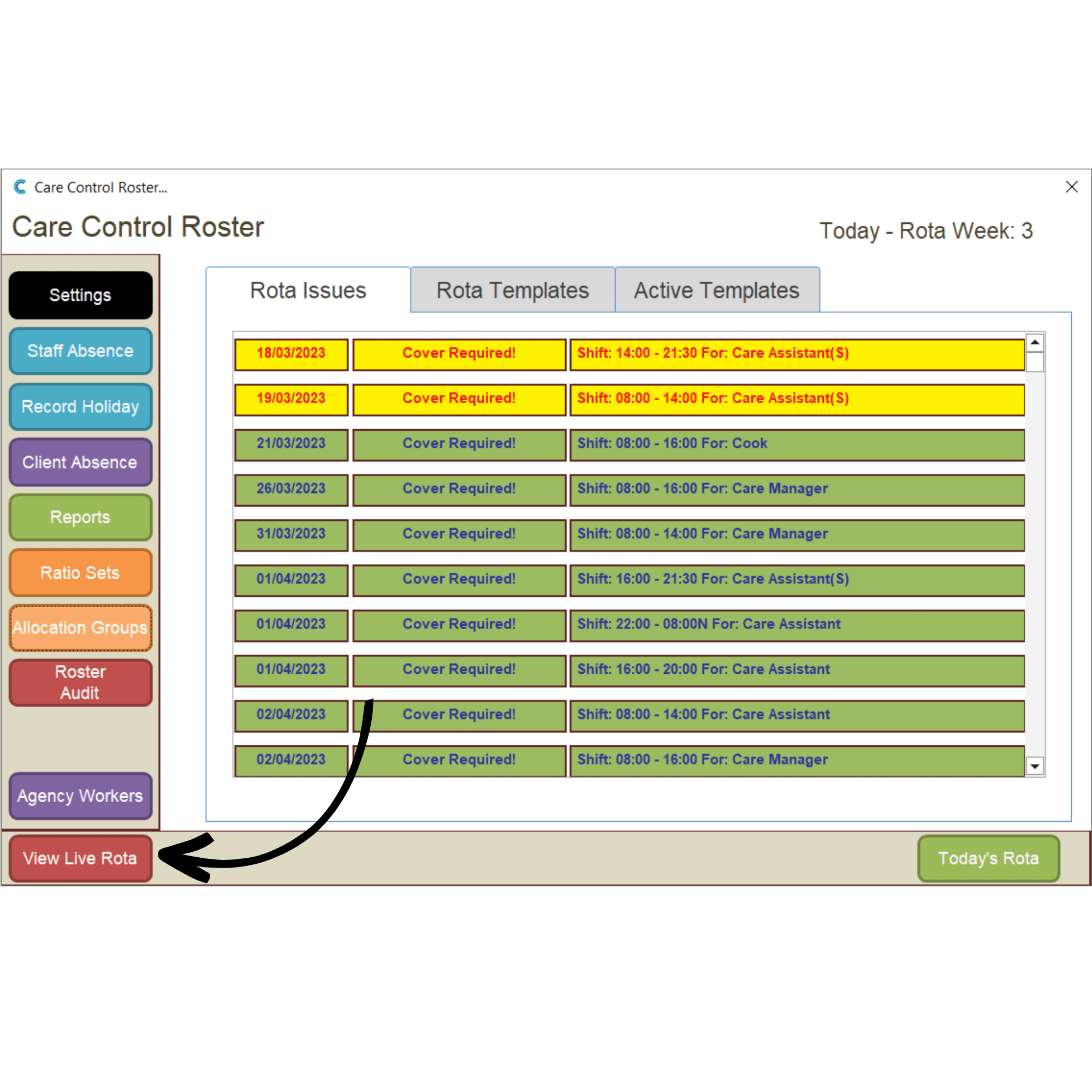The image size is (1092, 1092).
Task: Open the Client Absence section
Action: 80,462
